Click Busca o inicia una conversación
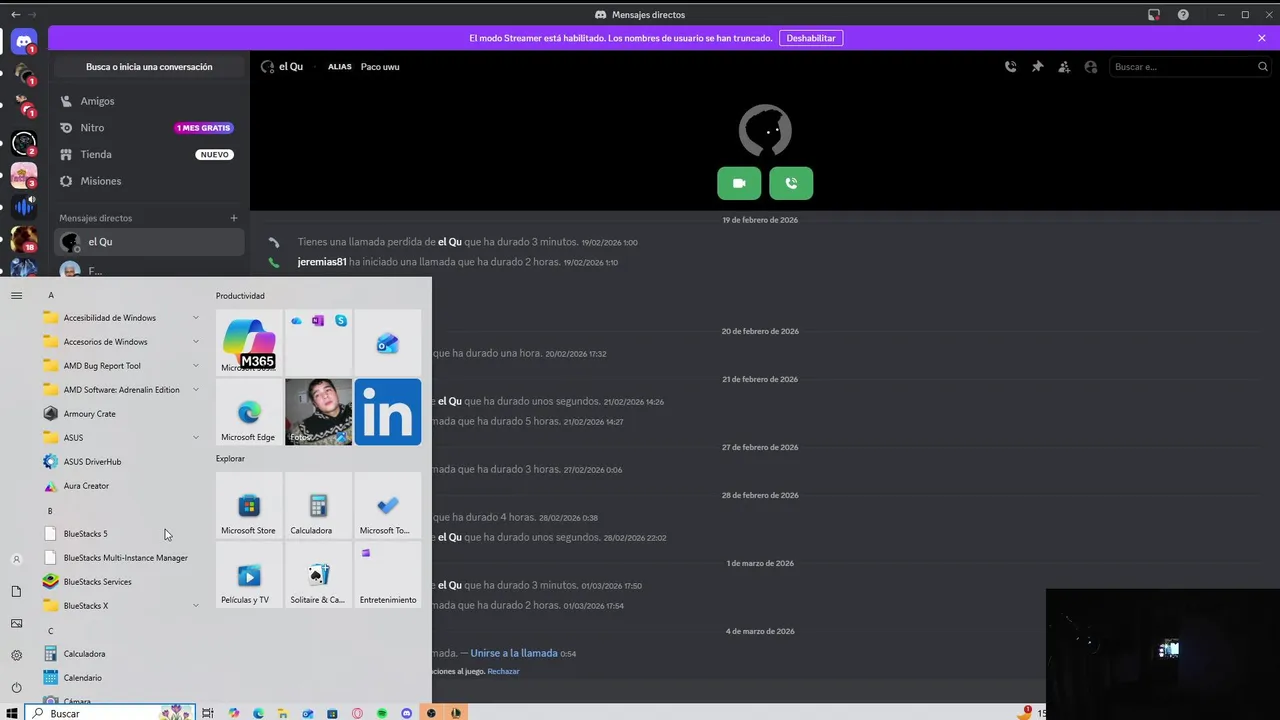 [x=149, y=67]
